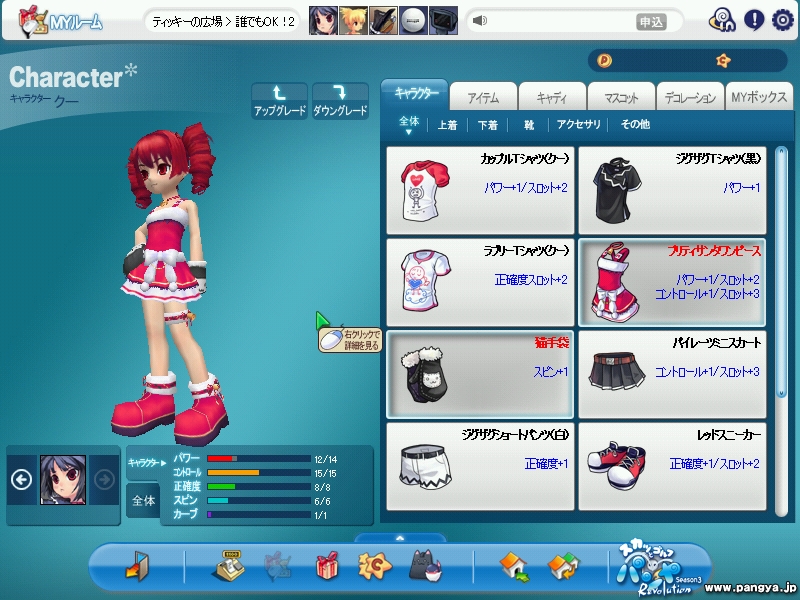Expand the bottom menu with up arrow
The width and height of the screenshot is (800, 600).
[x=400, y=538]
